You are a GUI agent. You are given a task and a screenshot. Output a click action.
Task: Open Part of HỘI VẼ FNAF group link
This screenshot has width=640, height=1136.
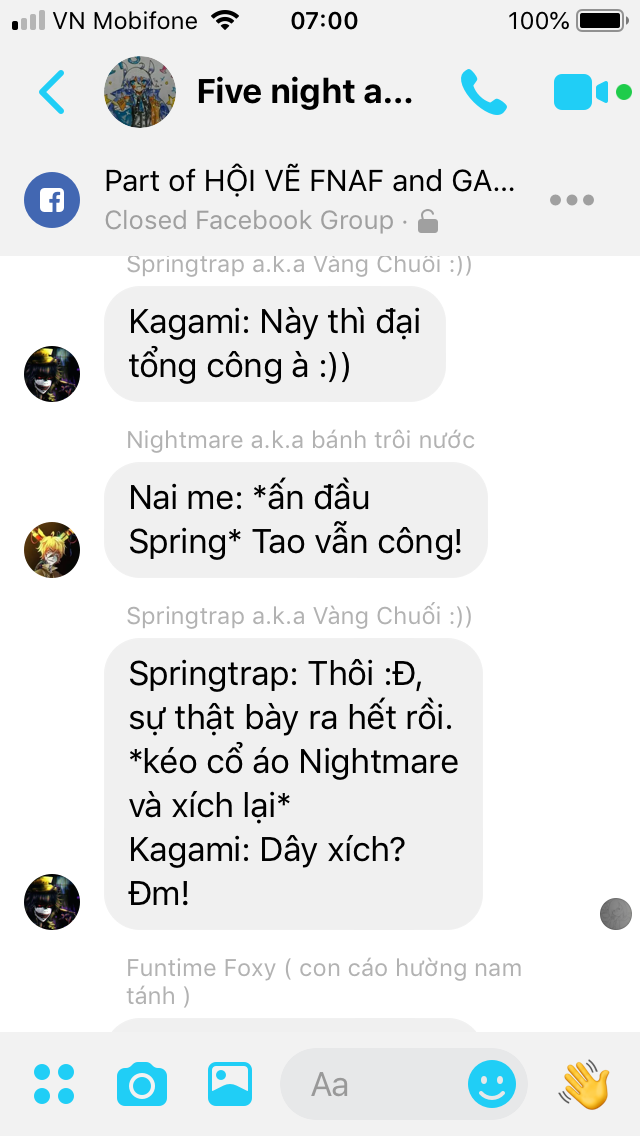click(310, 181)
